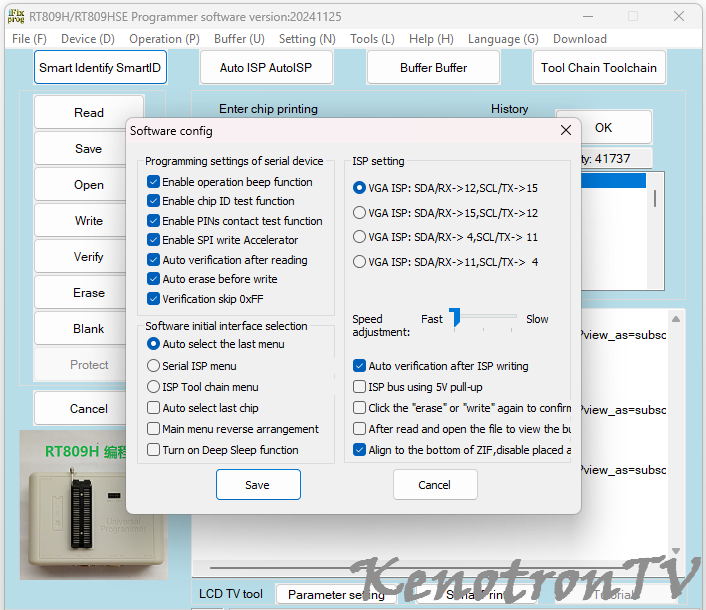This screenshot has height=610, width=706.
Task: Uncheck Enable SPI write Accelerator
Action: point(153,240)
